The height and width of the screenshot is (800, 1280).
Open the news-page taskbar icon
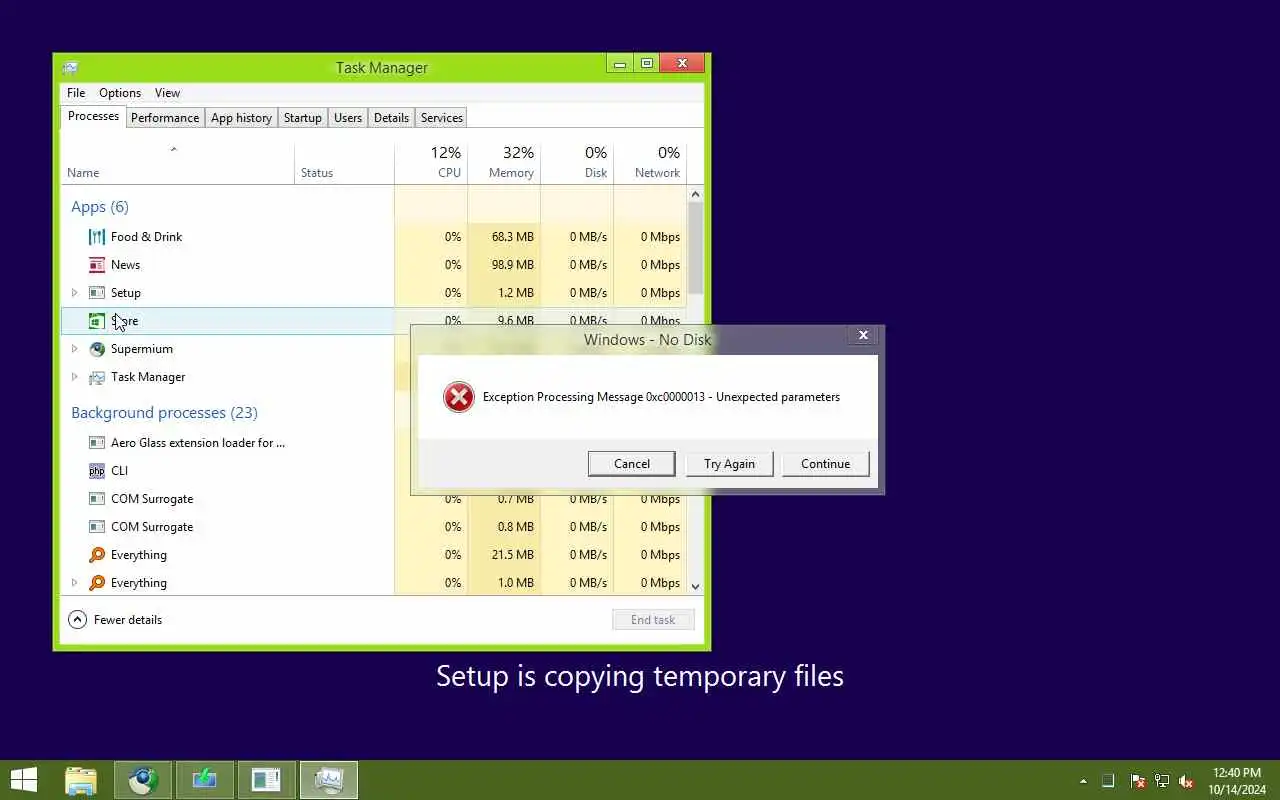click(267, 780)
